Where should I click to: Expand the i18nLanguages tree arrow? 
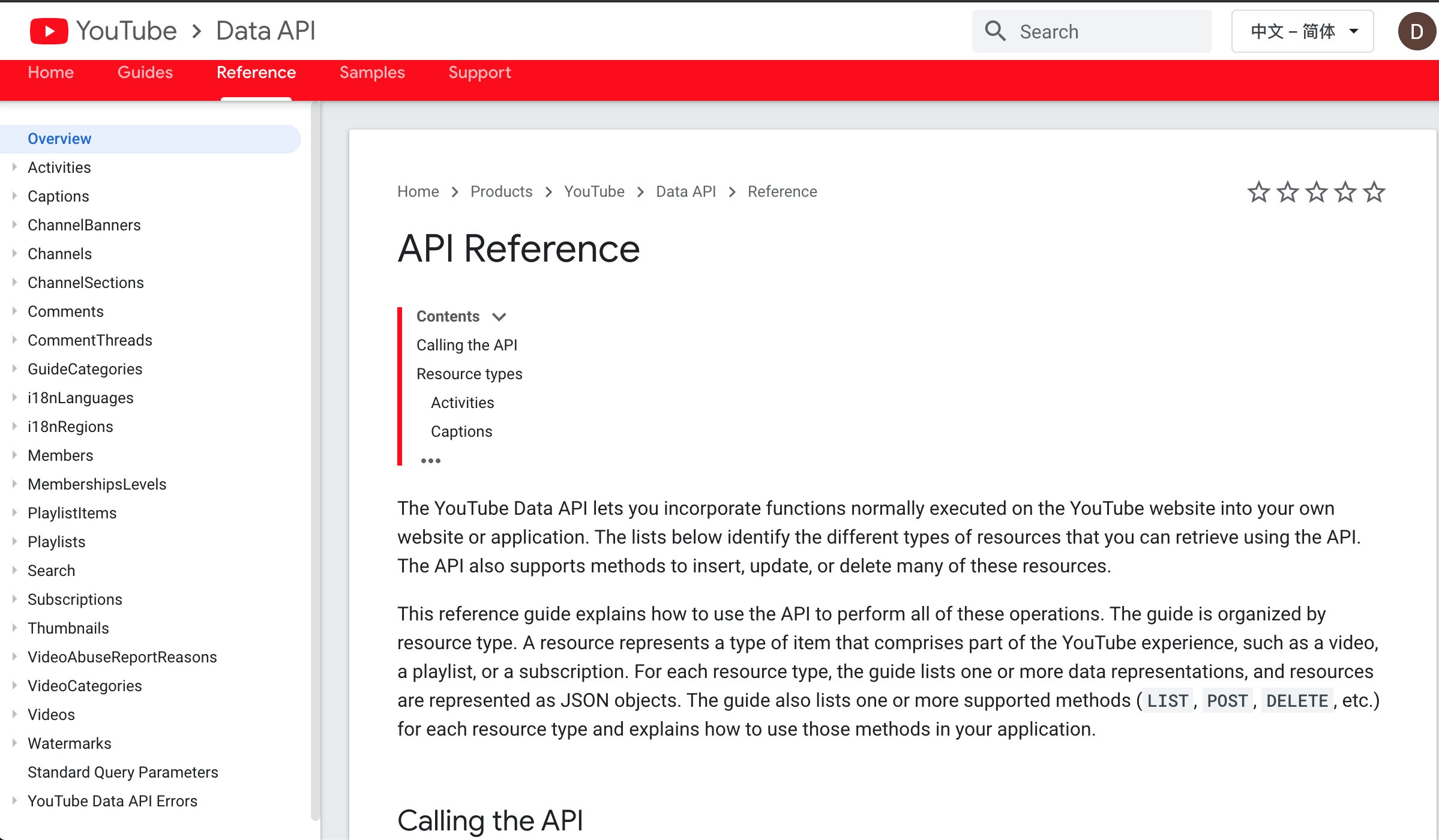coord(14,397)
